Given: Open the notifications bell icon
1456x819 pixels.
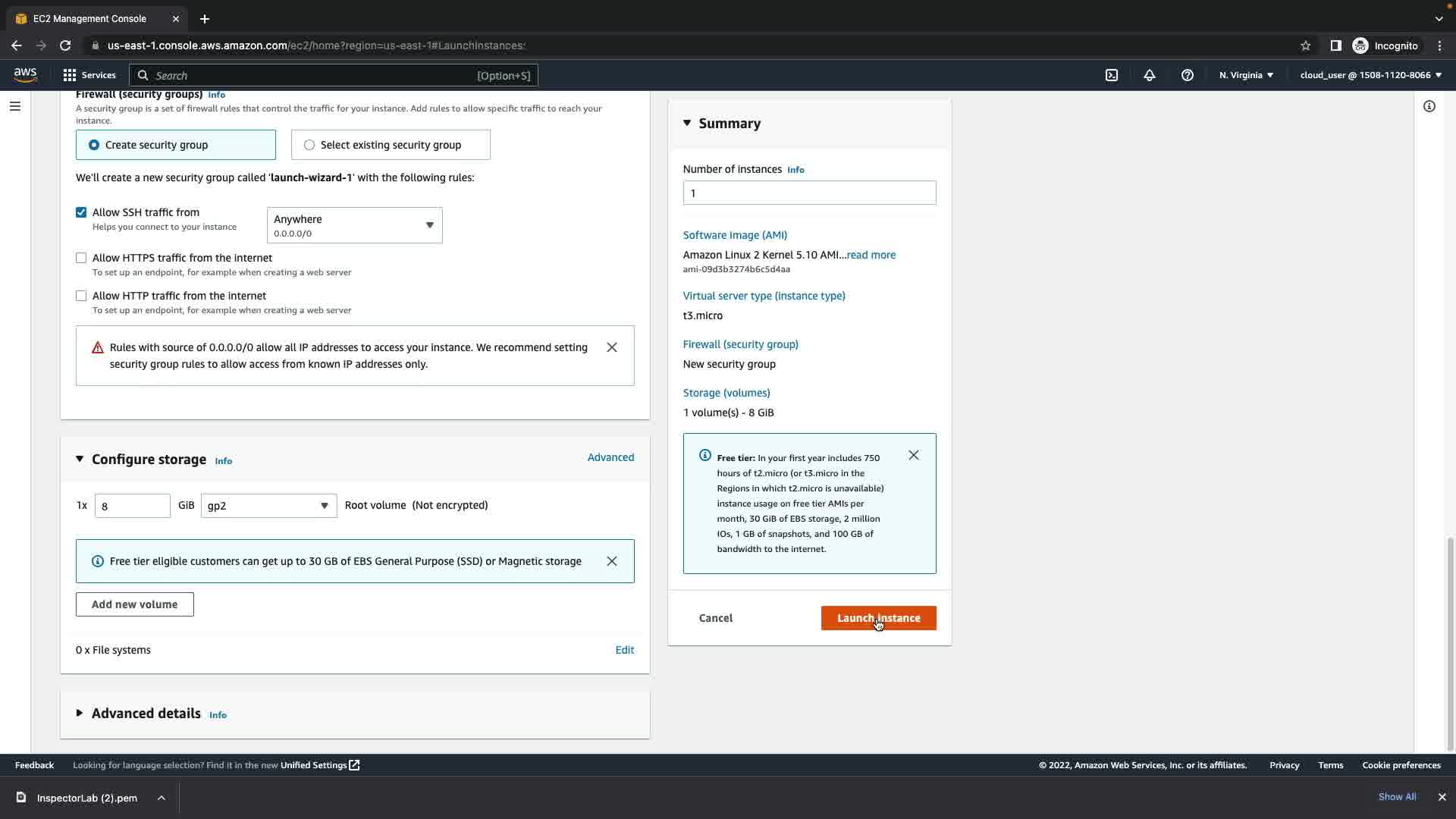Looking at the screenshot, I should click(1150, 75).
